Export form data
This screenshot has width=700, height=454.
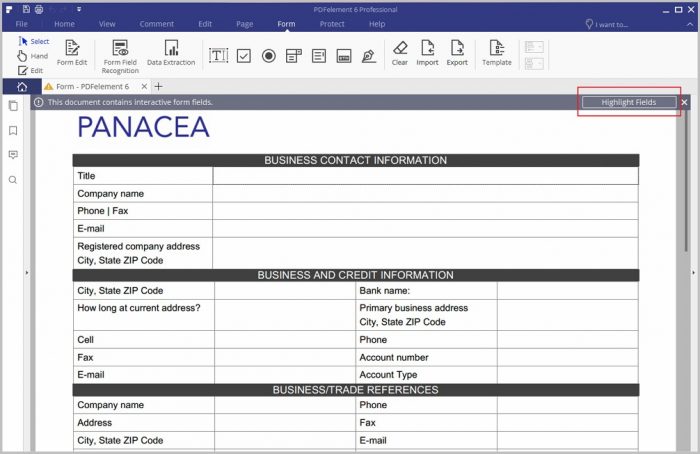click(457, 53)
